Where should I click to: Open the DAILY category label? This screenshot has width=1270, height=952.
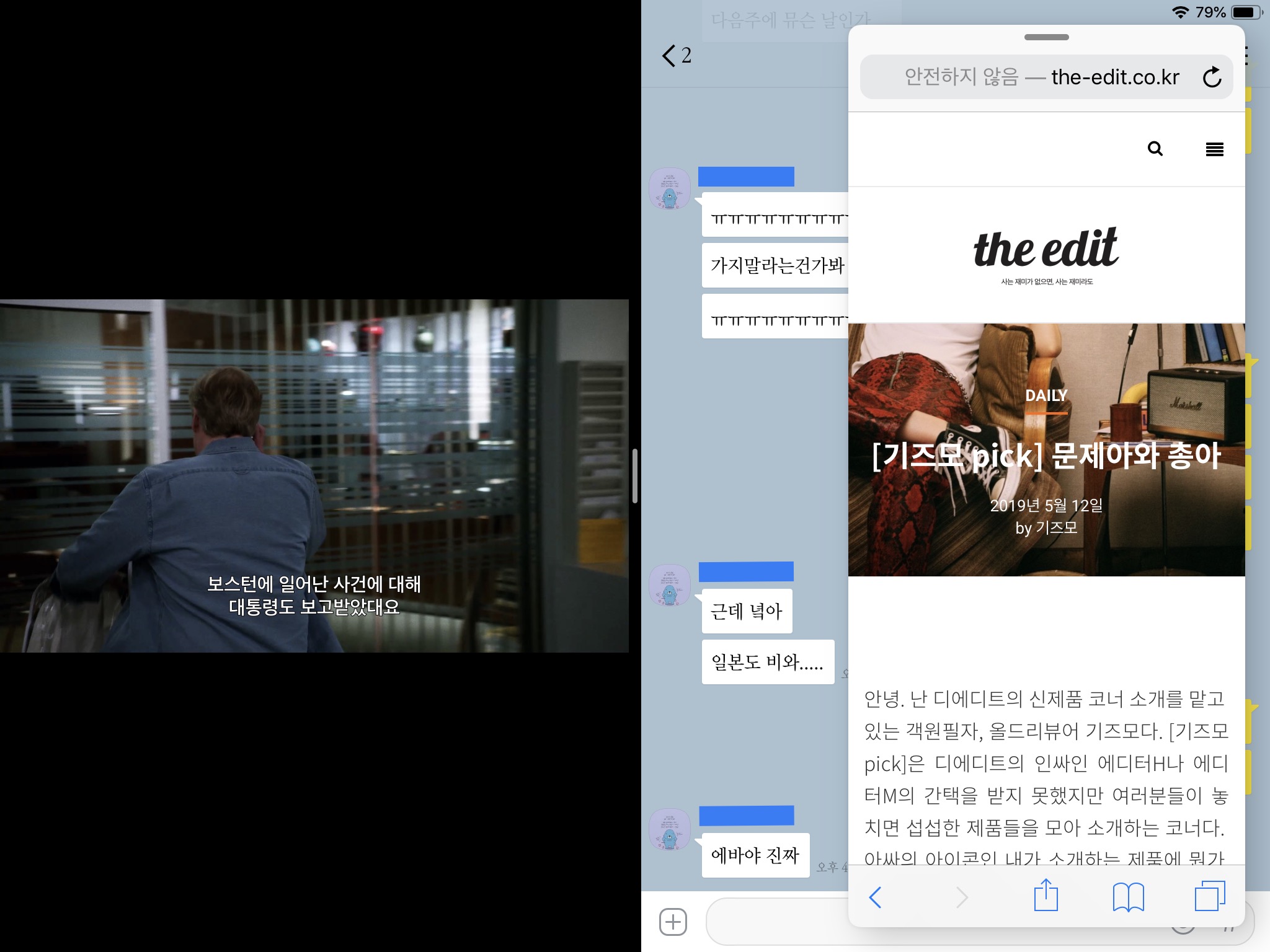click(x=1046, y=395)
